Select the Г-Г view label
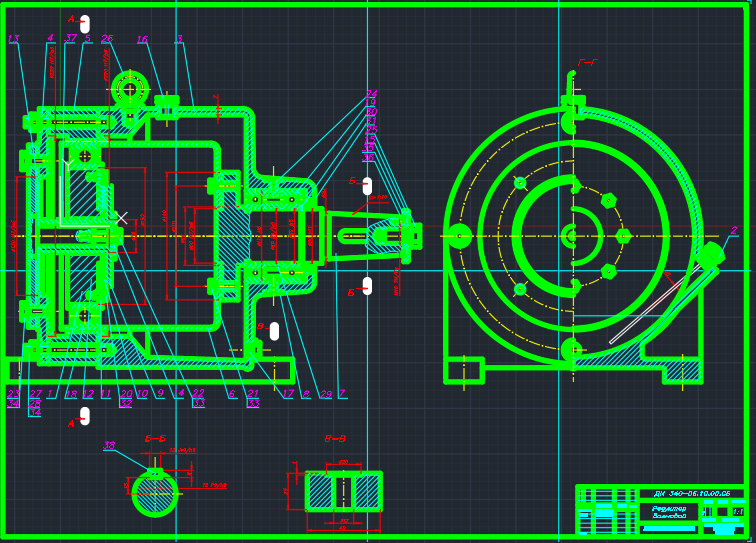The image size is (756, 543). tap(586, 63)
